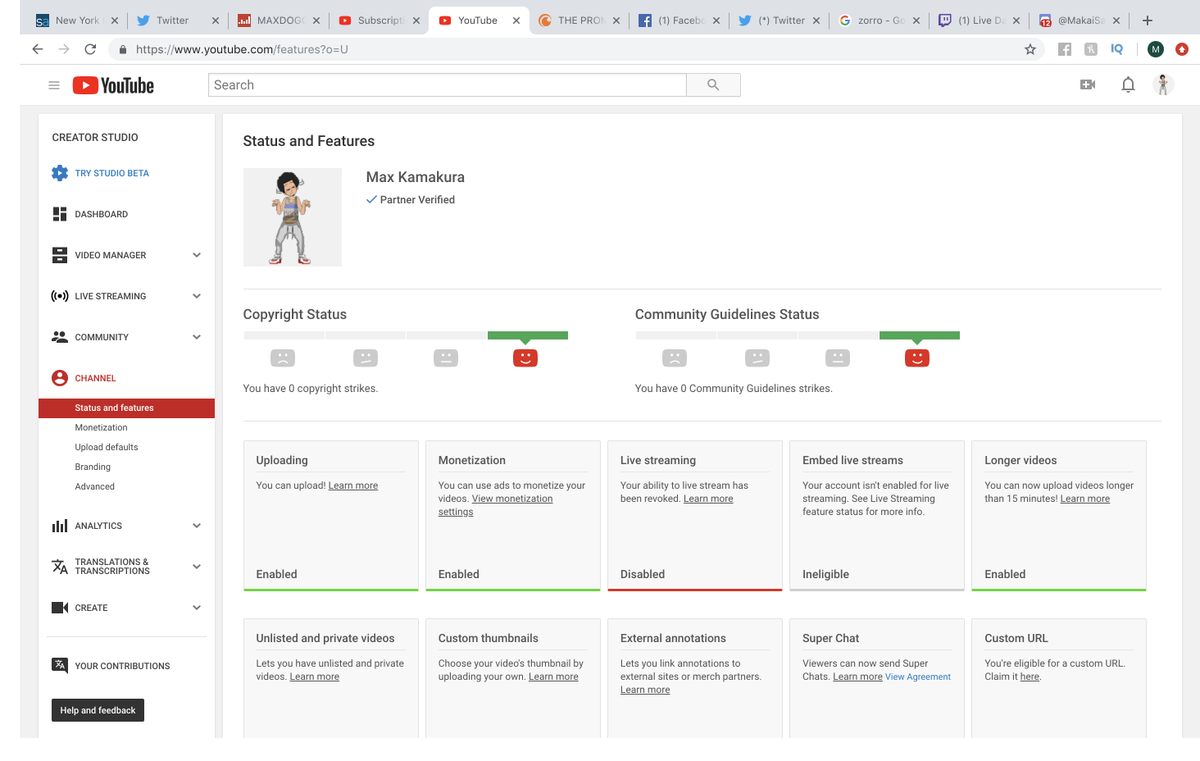Click the here link to claim custom URL

(1030, 677)
